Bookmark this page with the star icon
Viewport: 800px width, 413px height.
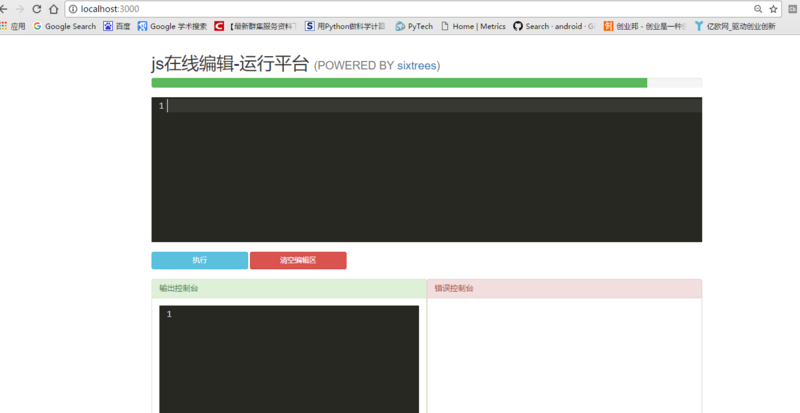pyautogui.click(x=773, y=9)
